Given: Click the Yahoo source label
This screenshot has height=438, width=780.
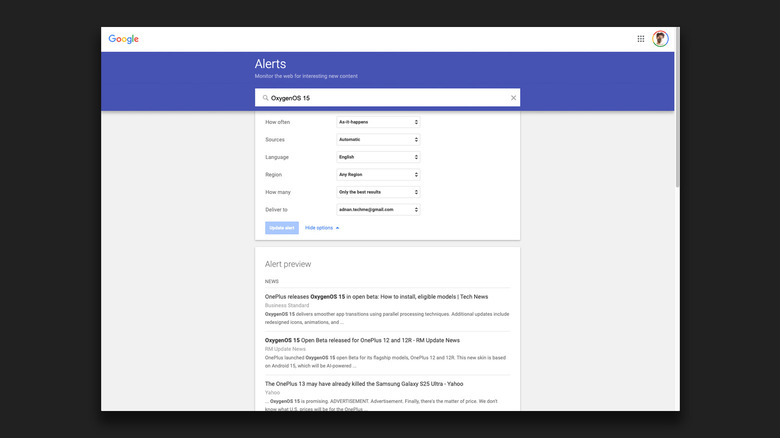Looking at the screenshot, I should click(x=272, y=393).
